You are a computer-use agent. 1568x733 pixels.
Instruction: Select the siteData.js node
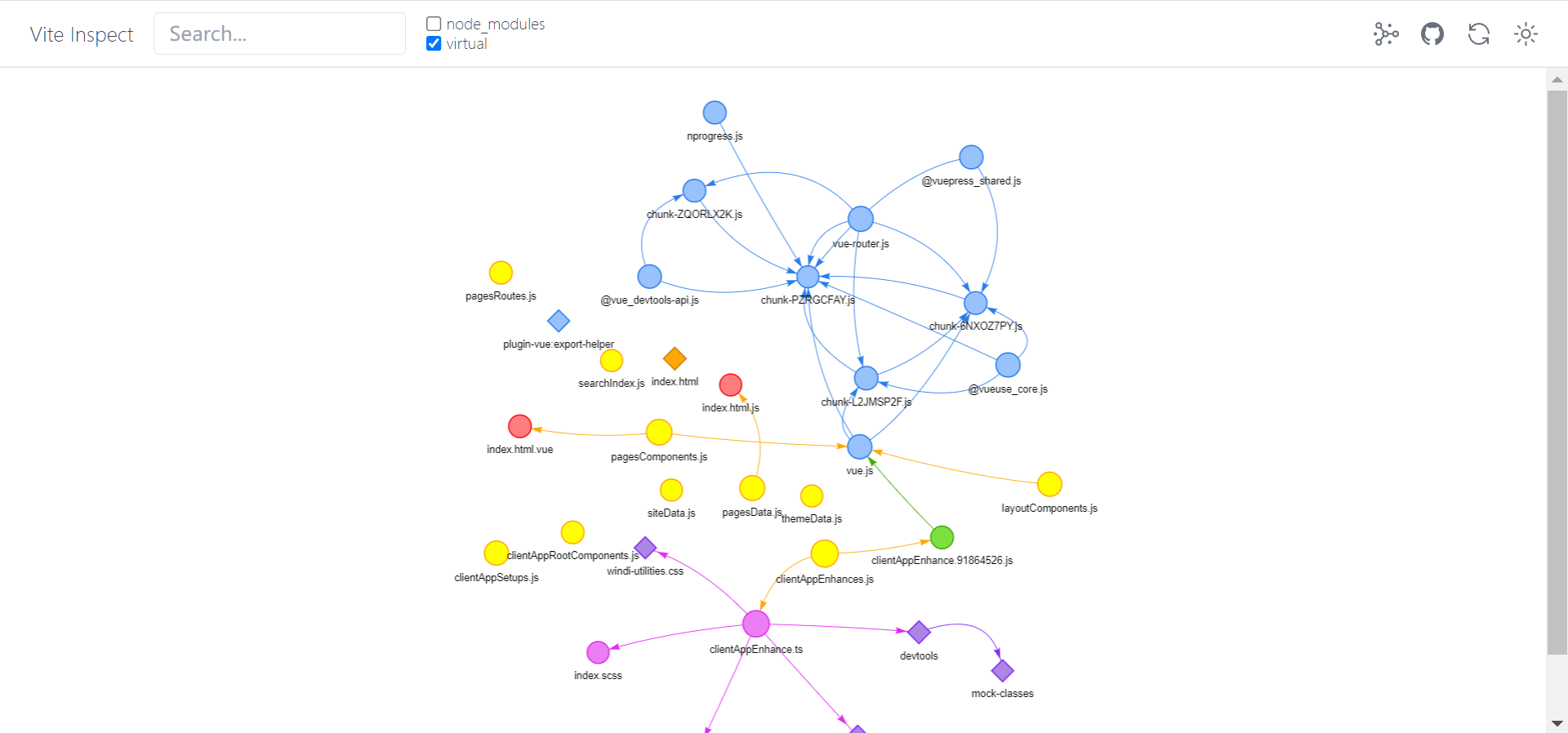coord(671,490)
